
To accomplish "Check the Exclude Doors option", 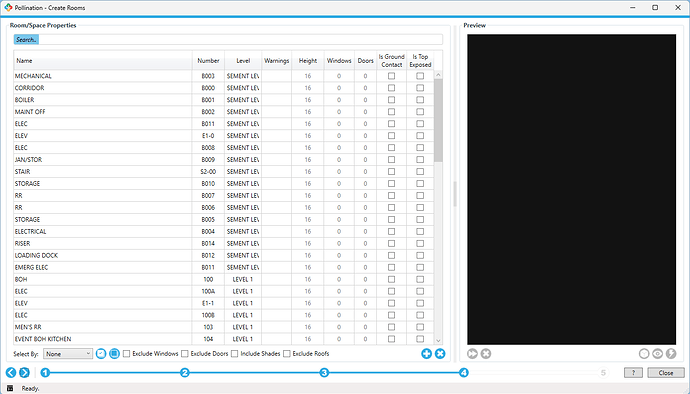I will click(x=185, y=353).
